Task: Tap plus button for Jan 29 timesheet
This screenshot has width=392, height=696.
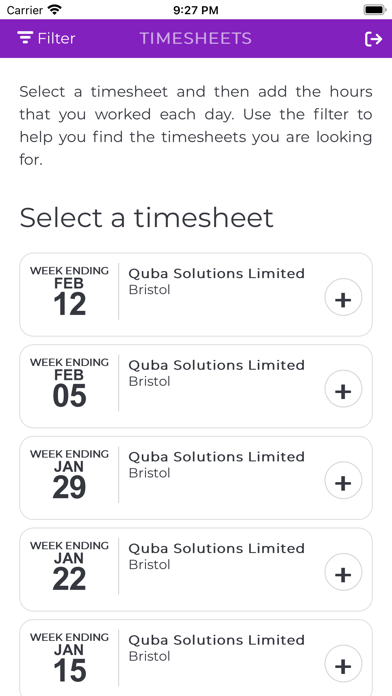Action: coord(343,480)
